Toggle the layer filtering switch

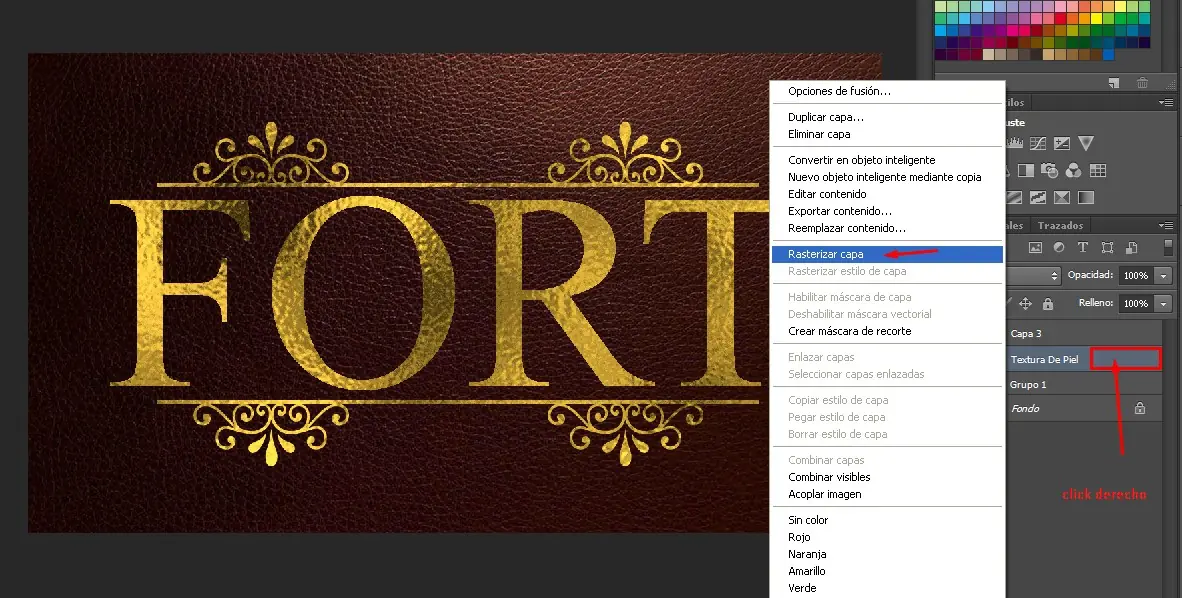(1168, 247)
